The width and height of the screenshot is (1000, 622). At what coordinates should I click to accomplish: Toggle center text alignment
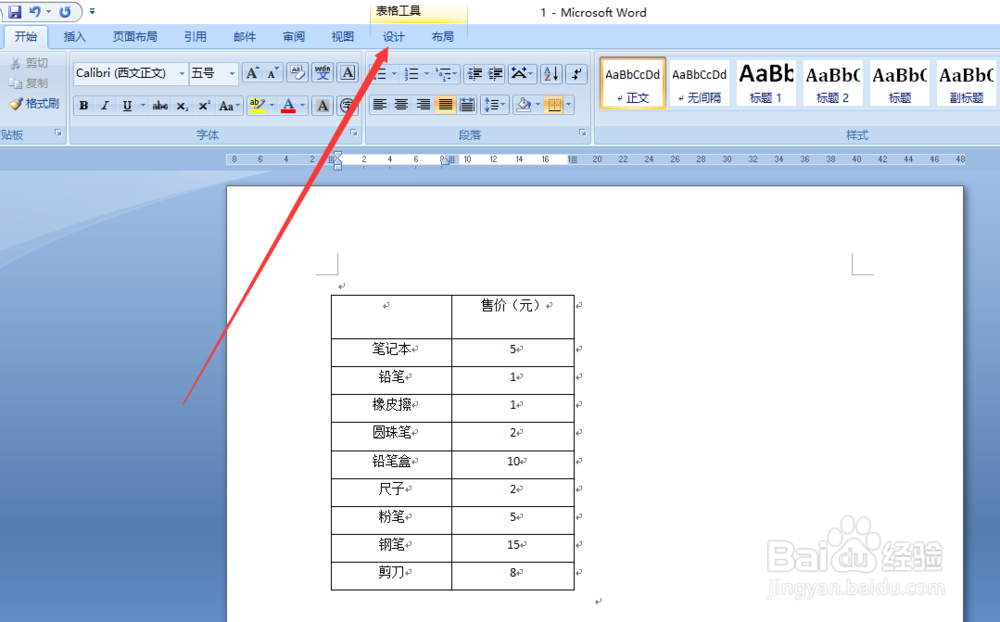click(401, 104)
